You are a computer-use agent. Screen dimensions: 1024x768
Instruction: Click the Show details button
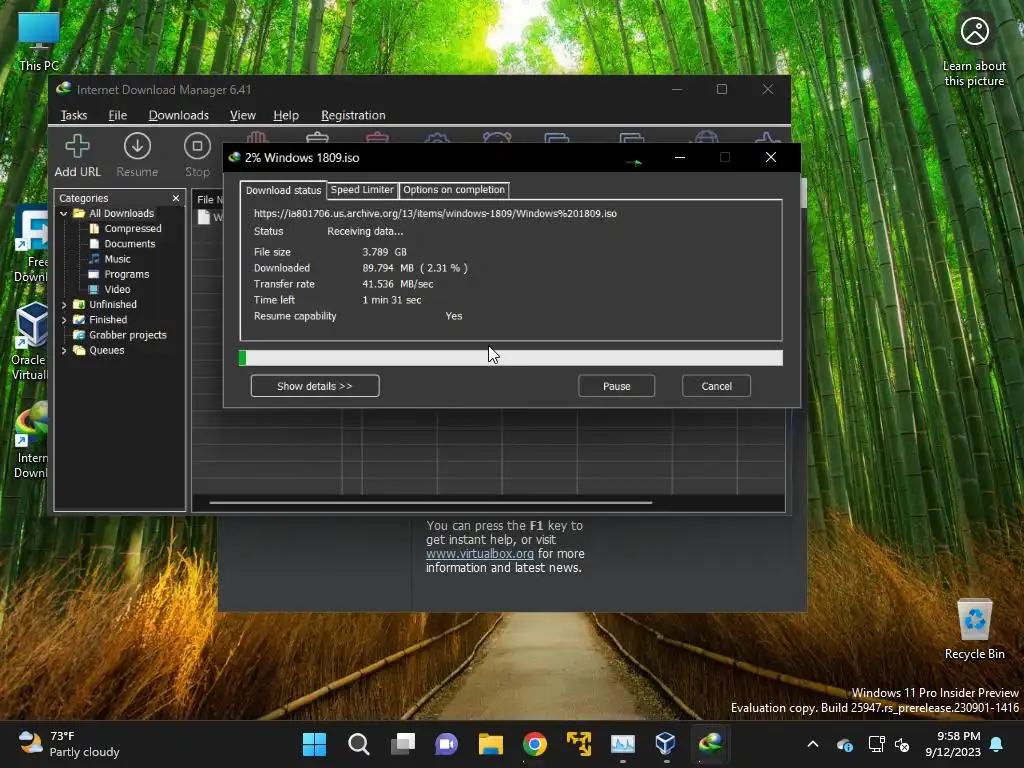(x=315, y=386)
